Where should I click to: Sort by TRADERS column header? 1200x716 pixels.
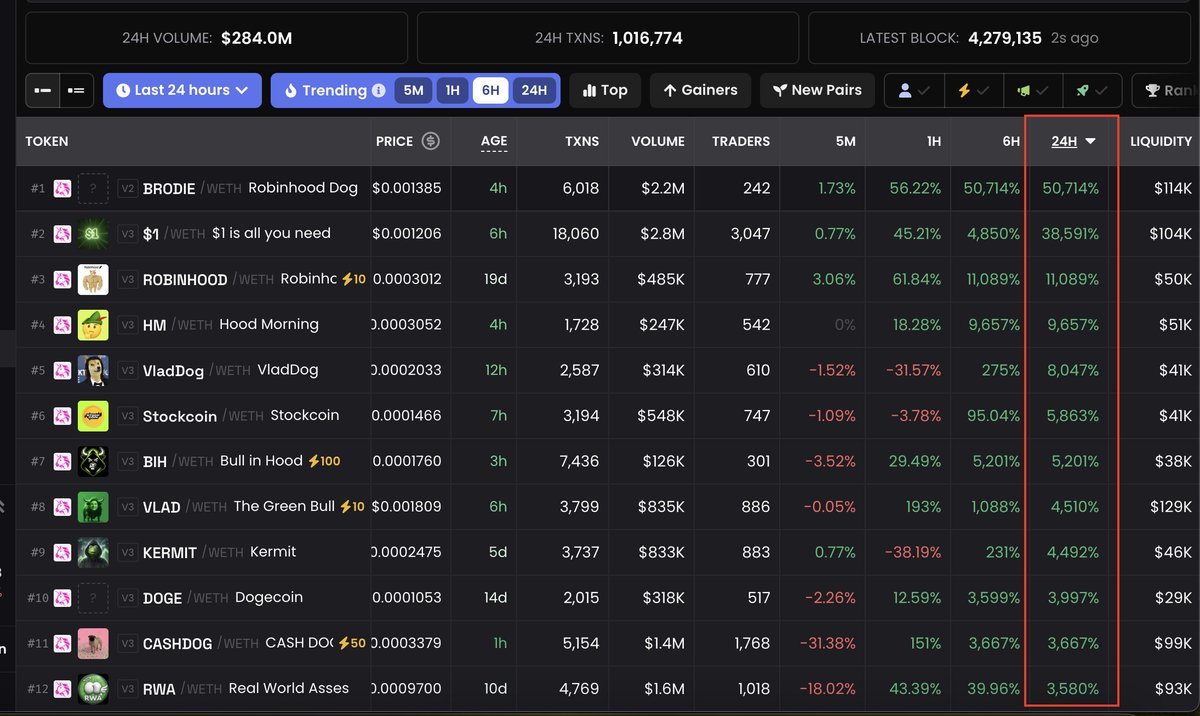(x=741, y=141)
